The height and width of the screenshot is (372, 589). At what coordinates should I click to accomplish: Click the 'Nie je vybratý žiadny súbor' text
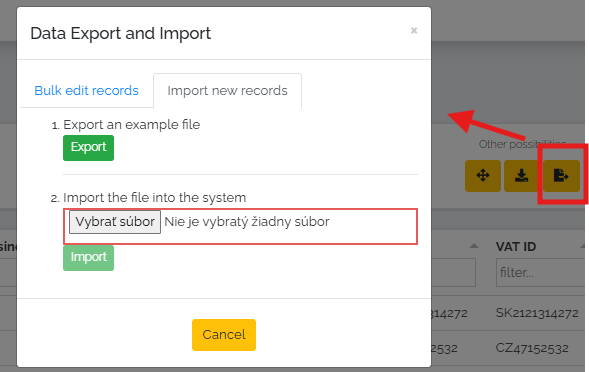(247, 222)
